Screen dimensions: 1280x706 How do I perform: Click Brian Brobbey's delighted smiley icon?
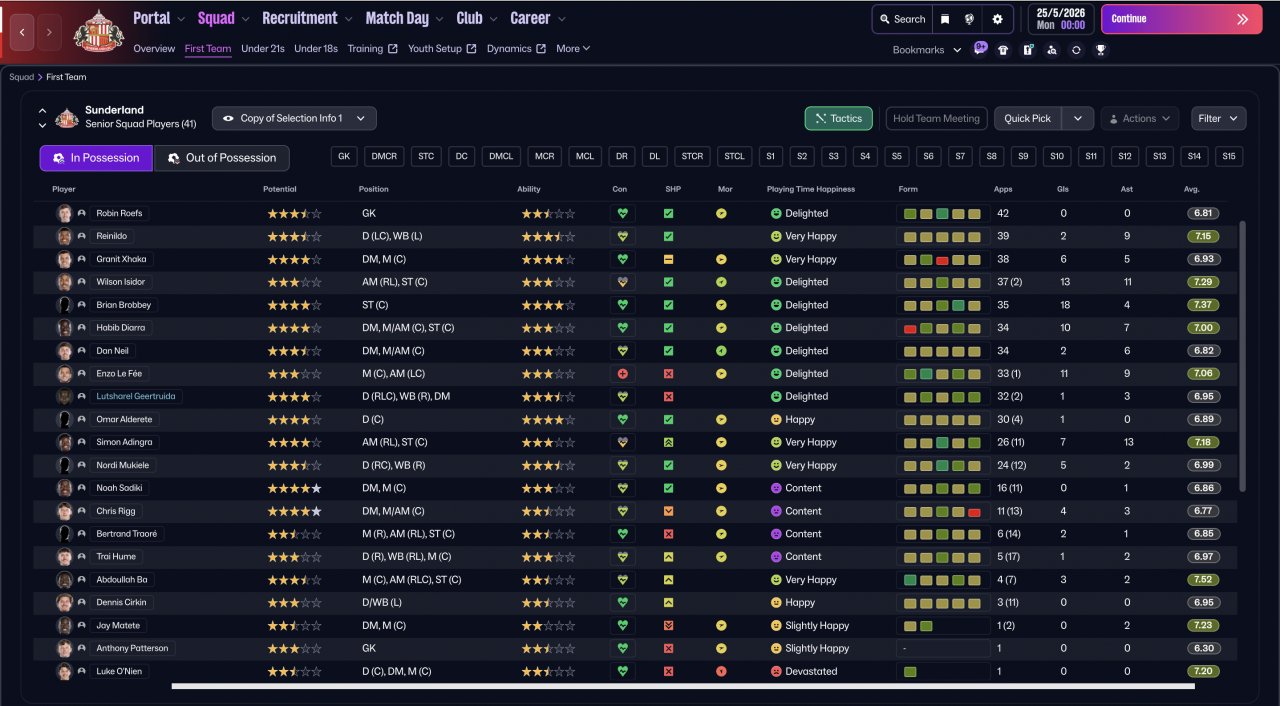tap(775, 305)
